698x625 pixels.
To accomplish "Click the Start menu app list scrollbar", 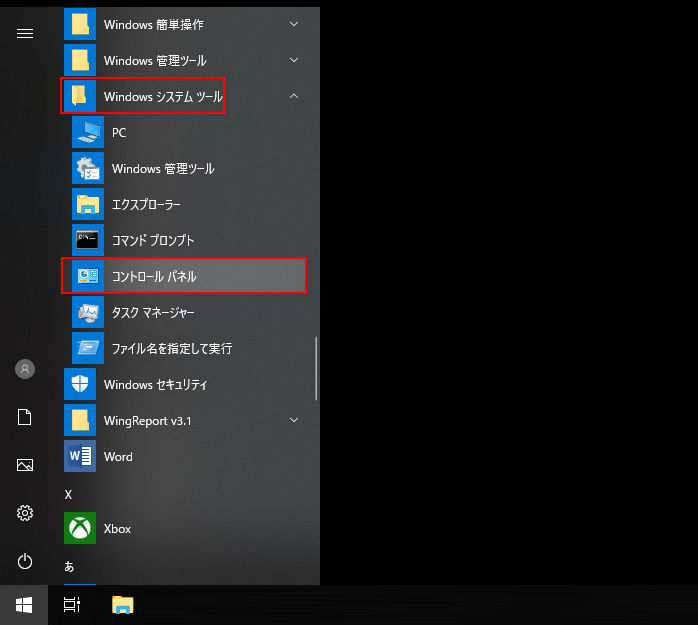I will [x=316, y=368].
